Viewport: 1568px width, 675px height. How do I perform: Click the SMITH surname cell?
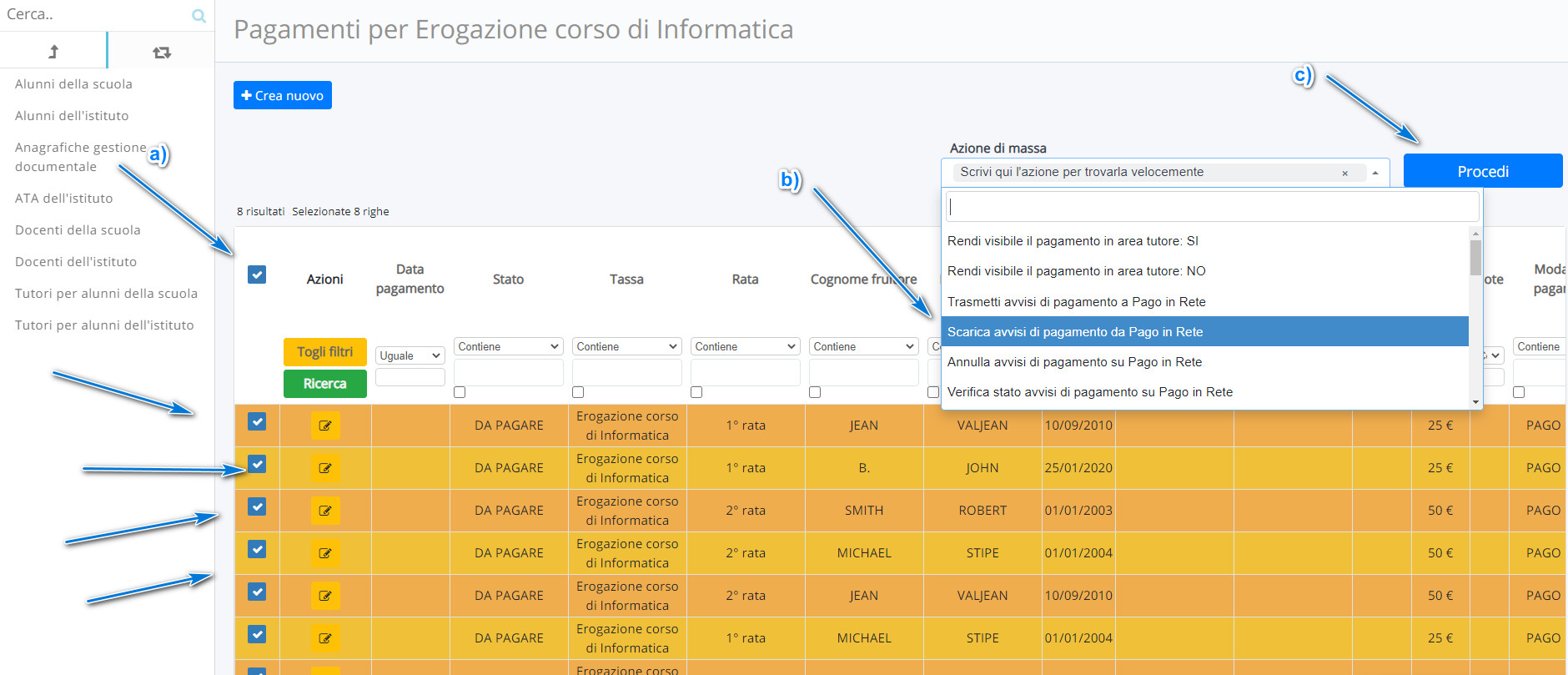(x=863, y=511)
